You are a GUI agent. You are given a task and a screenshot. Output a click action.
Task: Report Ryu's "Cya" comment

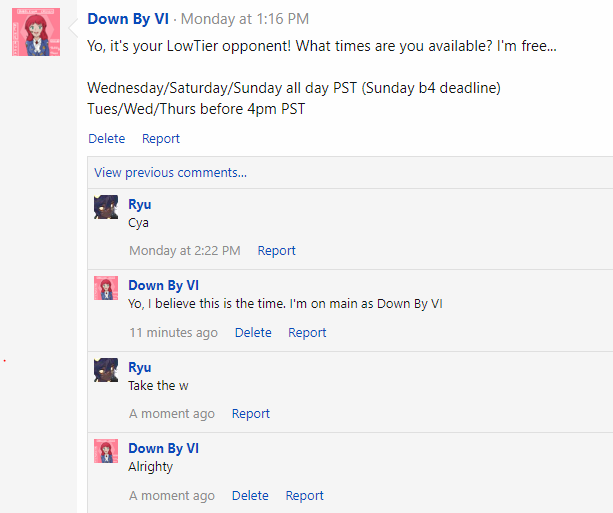pyautogui.click(x=277, y=251)
